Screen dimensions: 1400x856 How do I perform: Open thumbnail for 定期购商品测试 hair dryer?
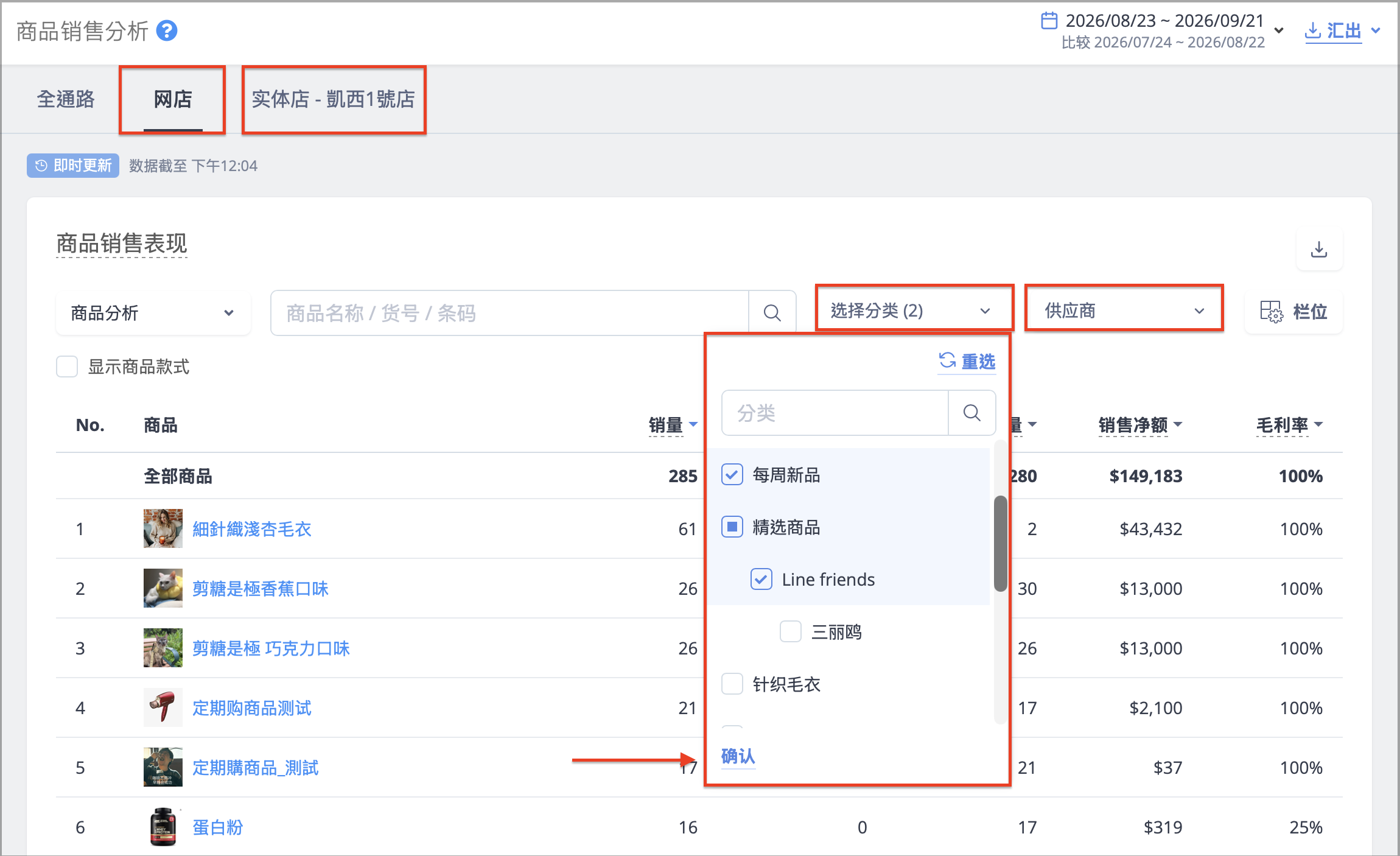pos(163,707)
